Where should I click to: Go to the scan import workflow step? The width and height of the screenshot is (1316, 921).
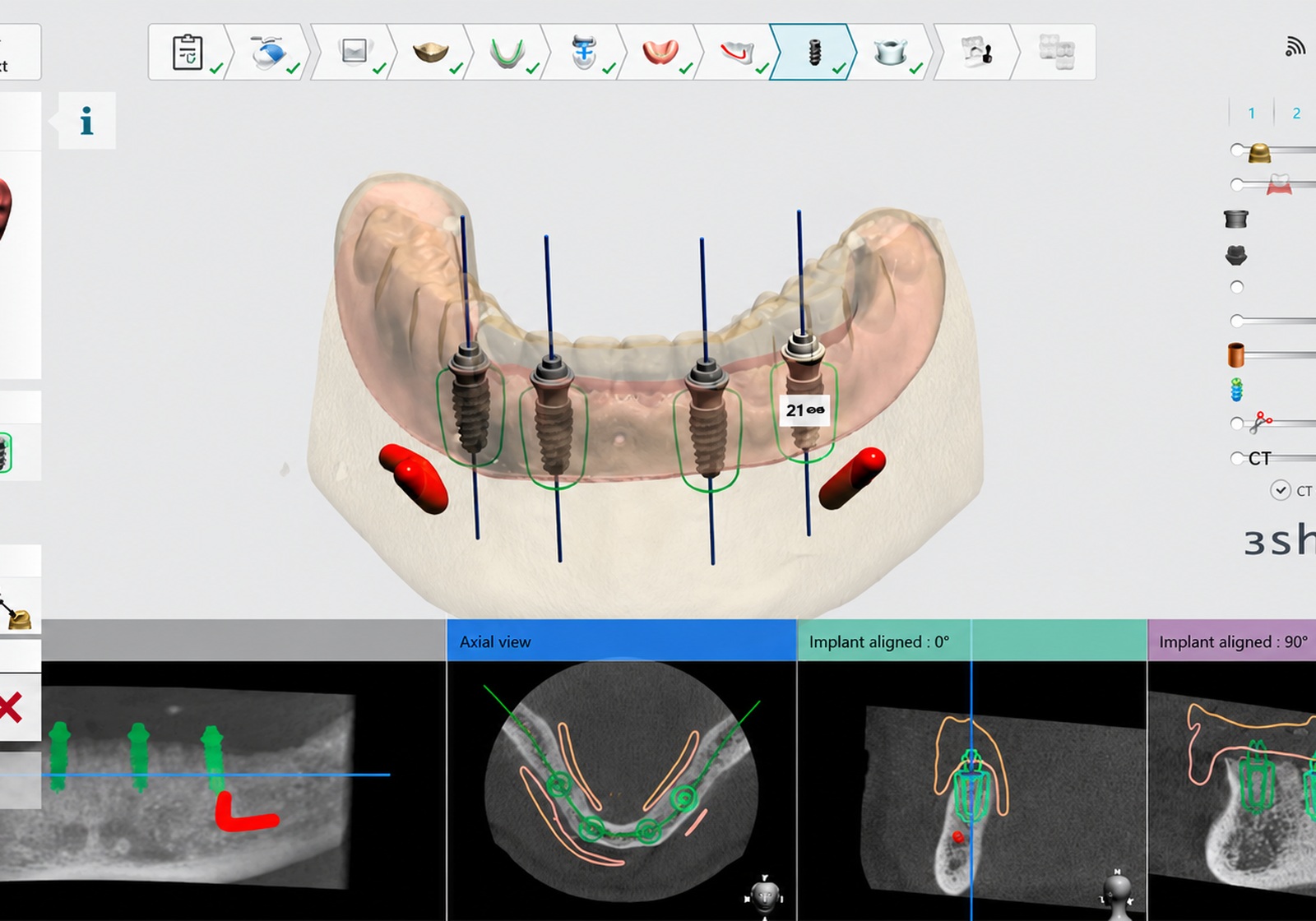(x=268, y=52)
